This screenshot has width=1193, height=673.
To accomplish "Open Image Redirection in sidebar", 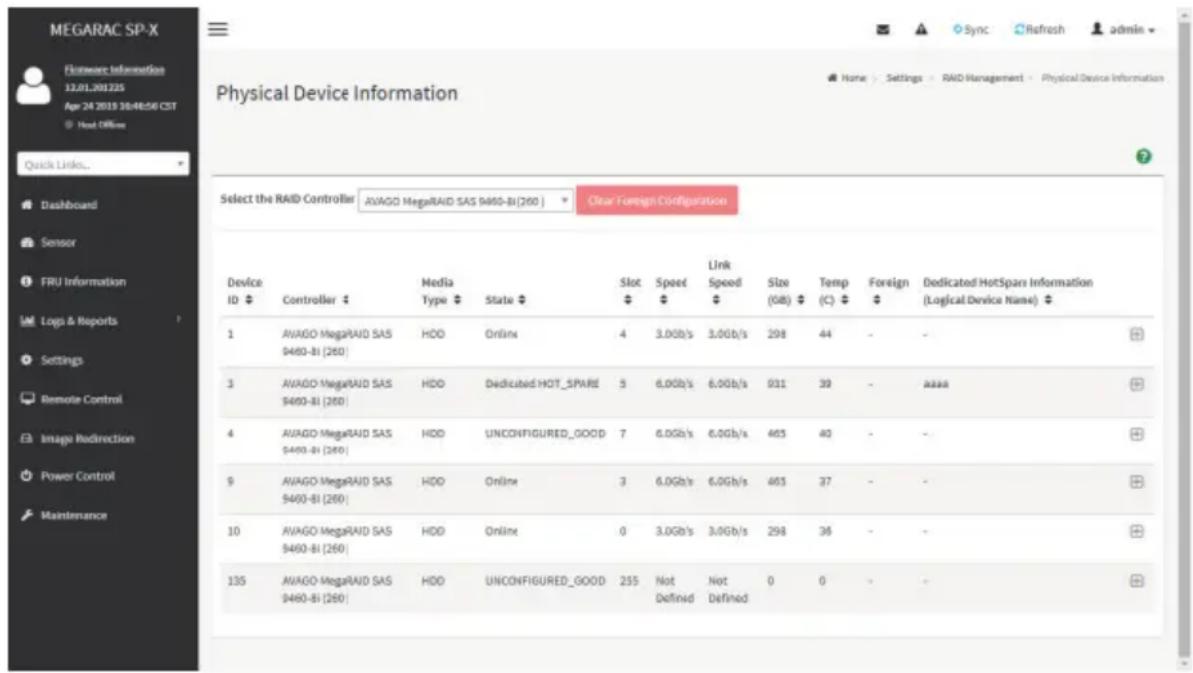I will 87,440.
